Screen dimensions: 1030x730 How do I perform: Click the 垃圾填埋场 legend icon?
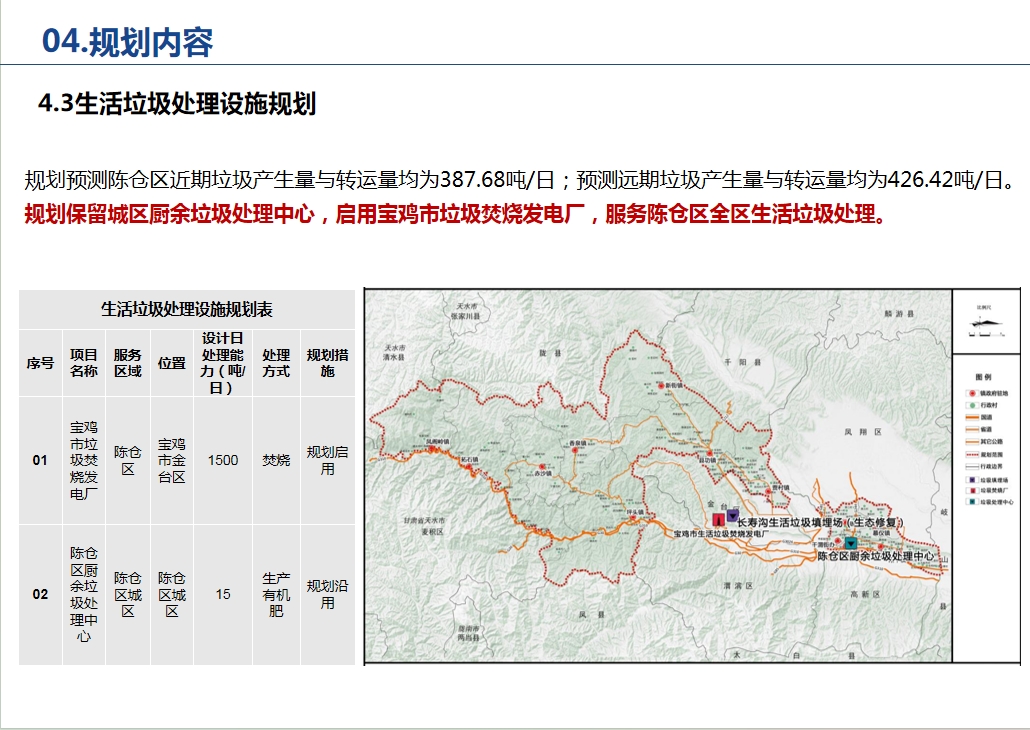(x=971, y=480)
